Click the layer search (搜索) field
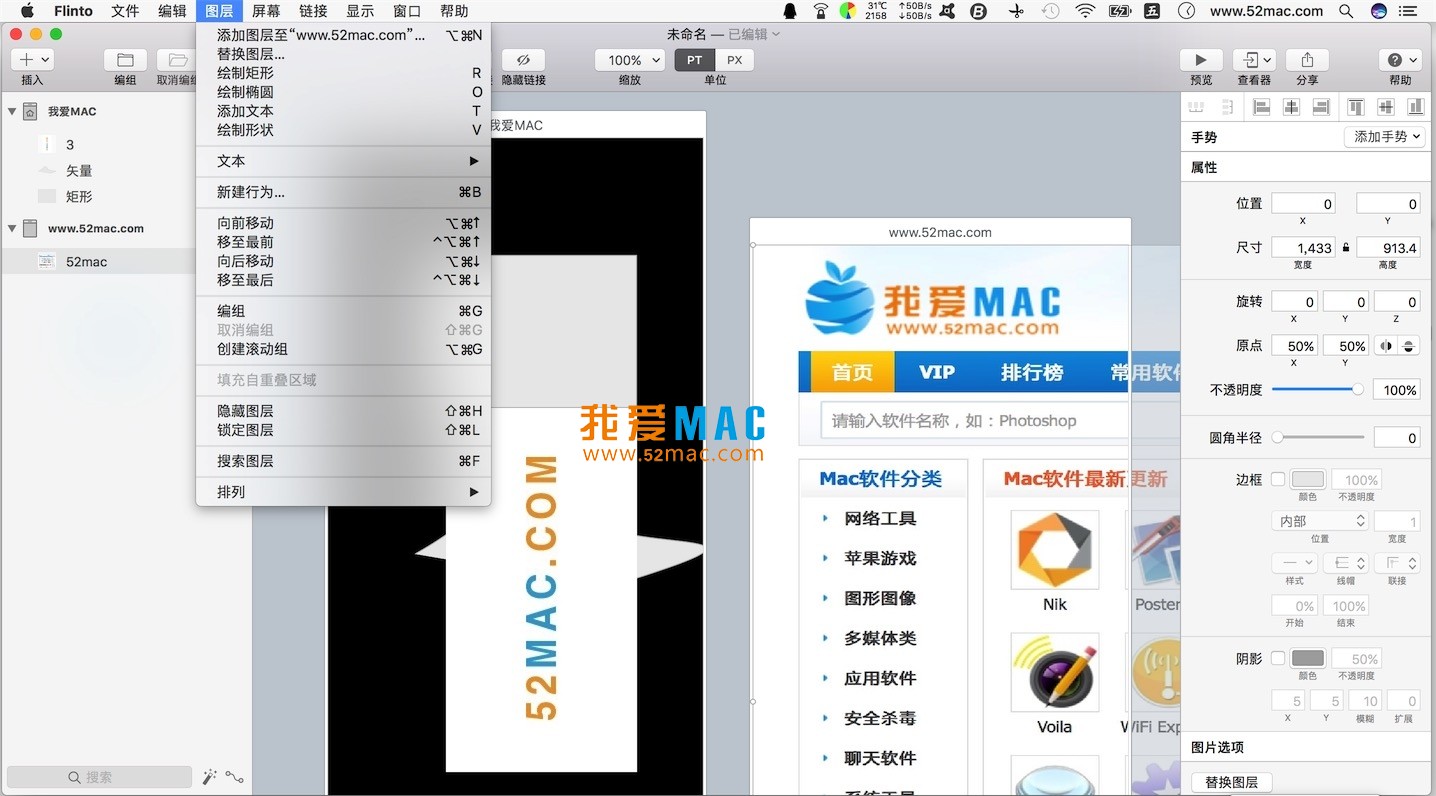The height and width of the screenshot is (796, 1436). [99, 777]
